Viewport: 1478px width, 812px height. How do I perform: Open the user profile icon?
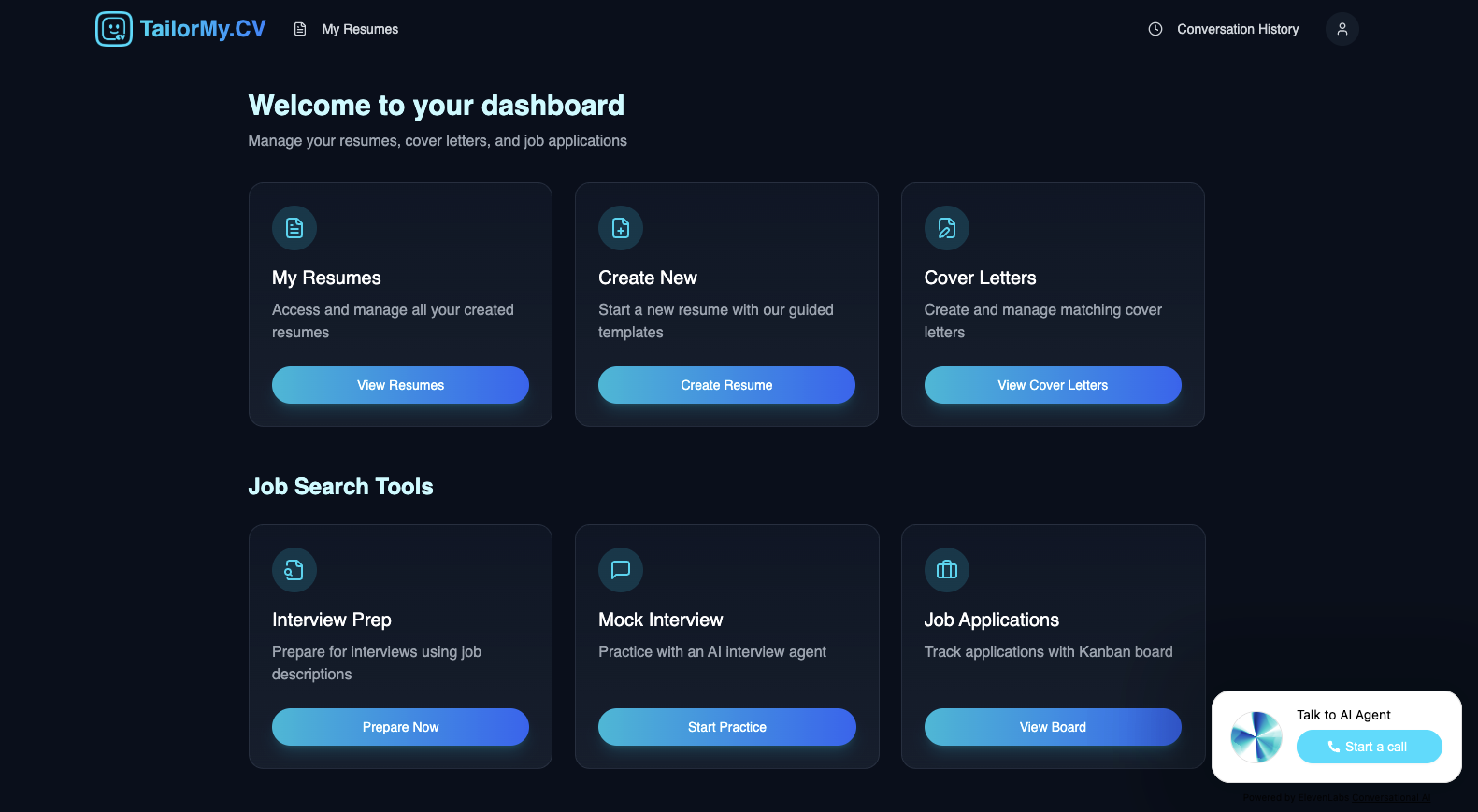[1342, 29]
